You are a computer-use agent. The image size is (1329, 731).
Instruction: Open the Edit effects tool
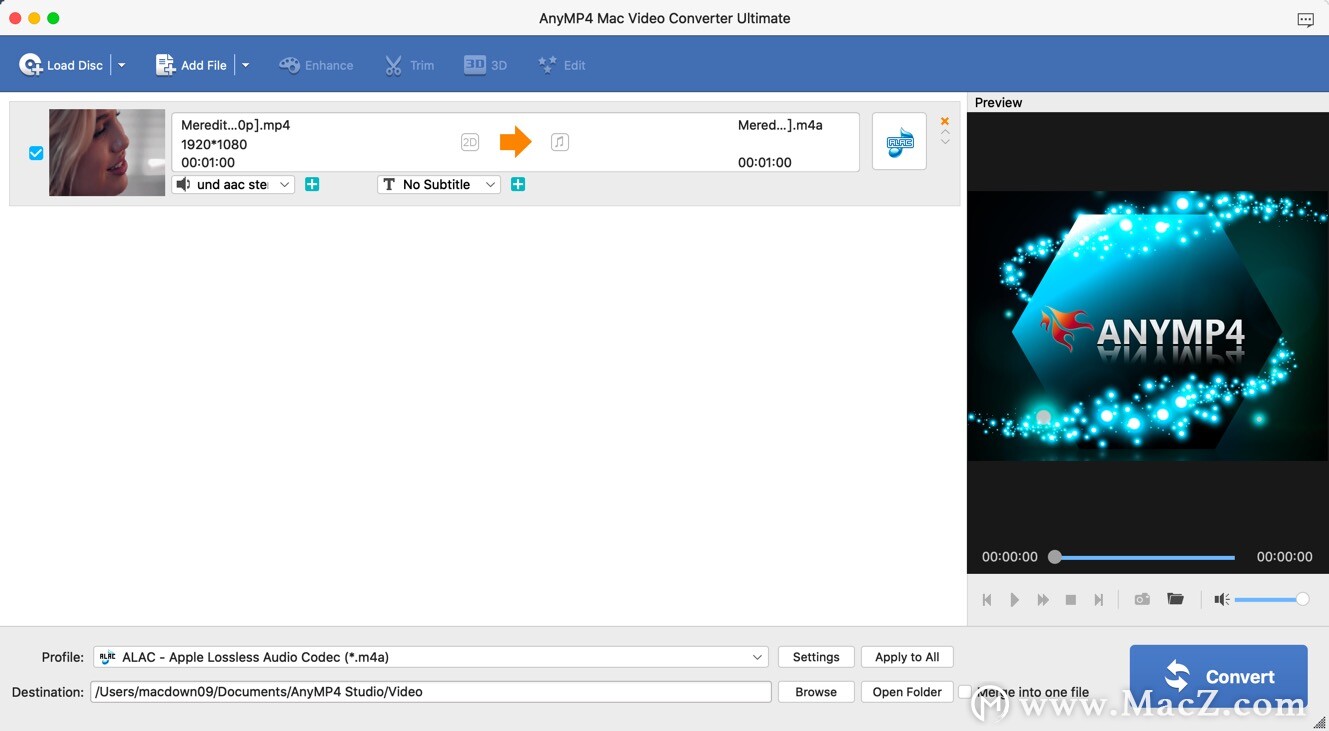(x=562, y=65)
